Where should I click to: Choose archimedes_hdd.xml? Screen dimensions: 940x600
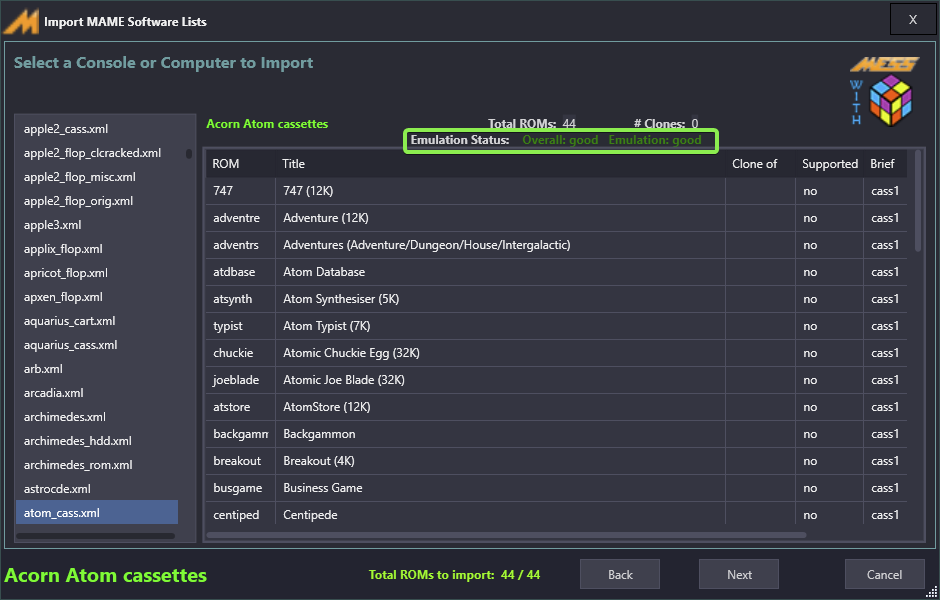(97, 441)
